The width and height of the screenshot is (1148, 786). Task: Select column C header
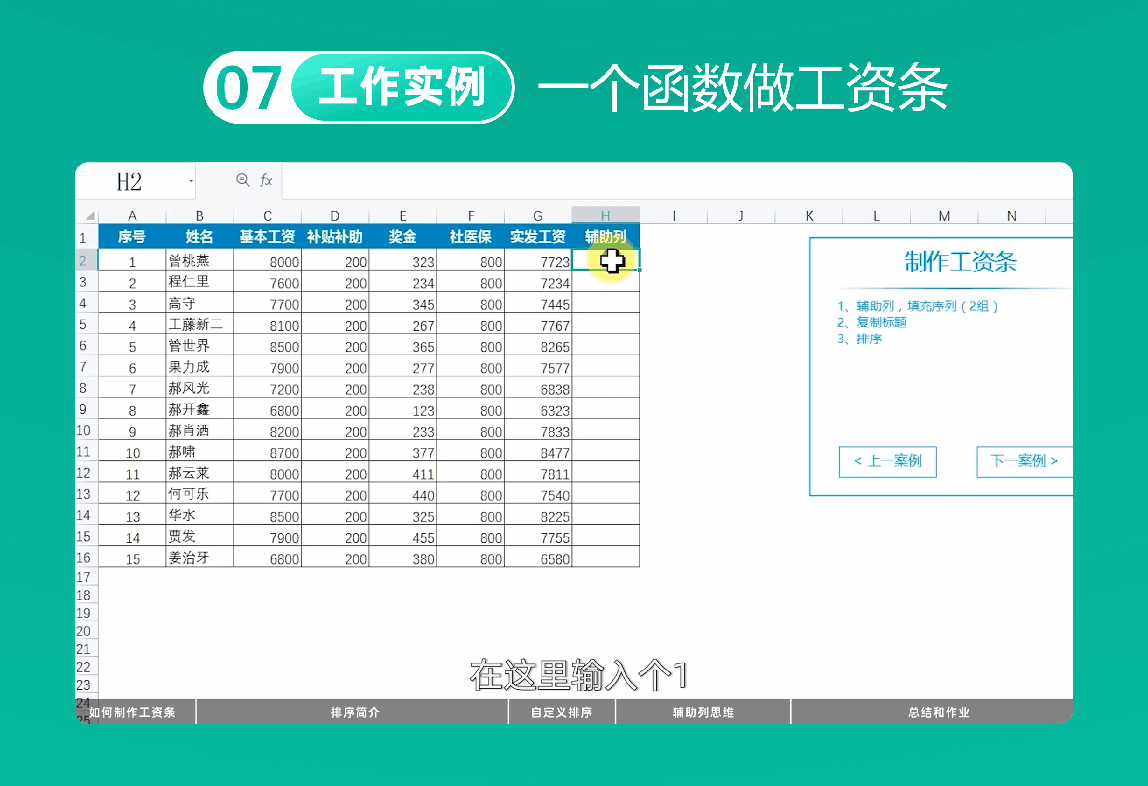coord(267,216)
